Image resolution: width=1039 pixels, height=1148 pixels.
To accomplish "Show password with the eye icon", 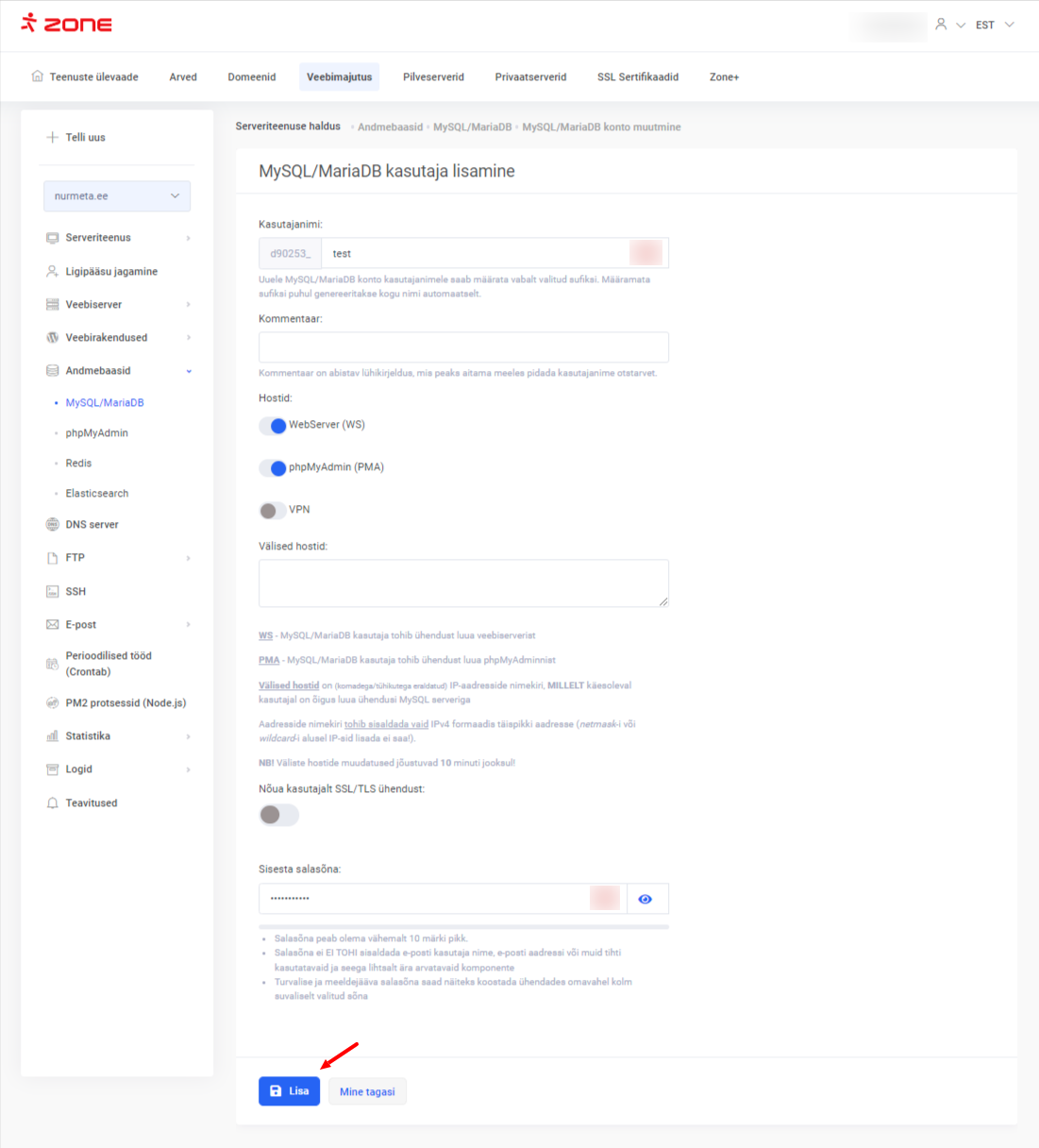I will 645,900.
